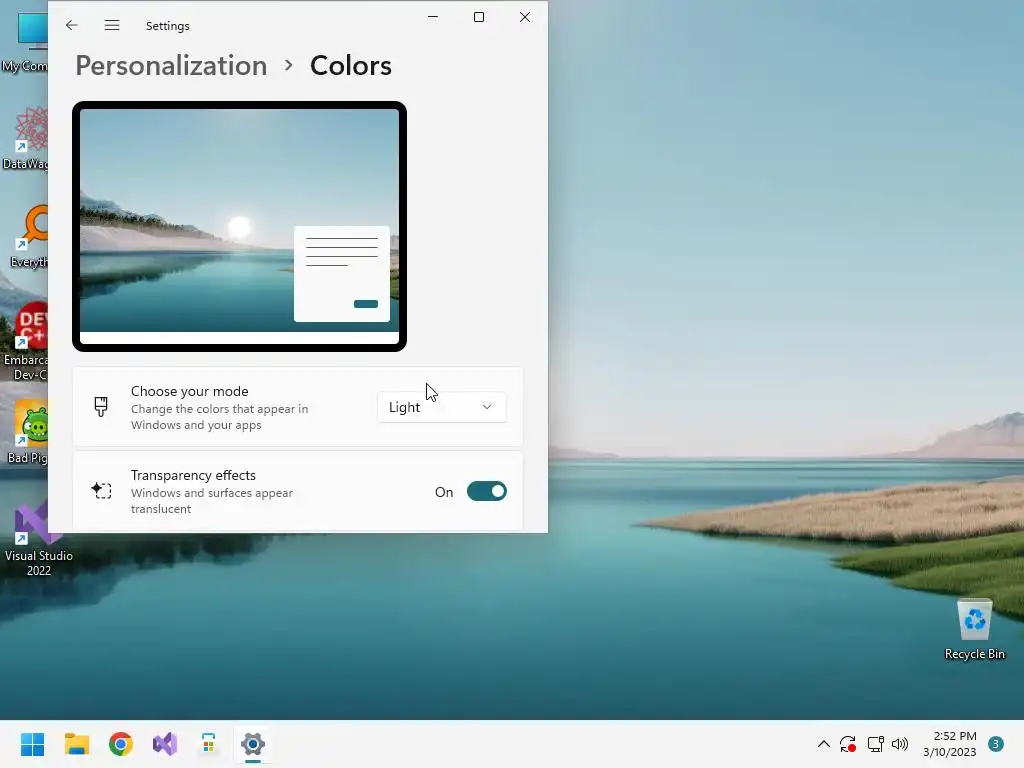Minimize the Settings window
Image resolution: width=1024 pixels, height=768 pixels.
(433, 17)
